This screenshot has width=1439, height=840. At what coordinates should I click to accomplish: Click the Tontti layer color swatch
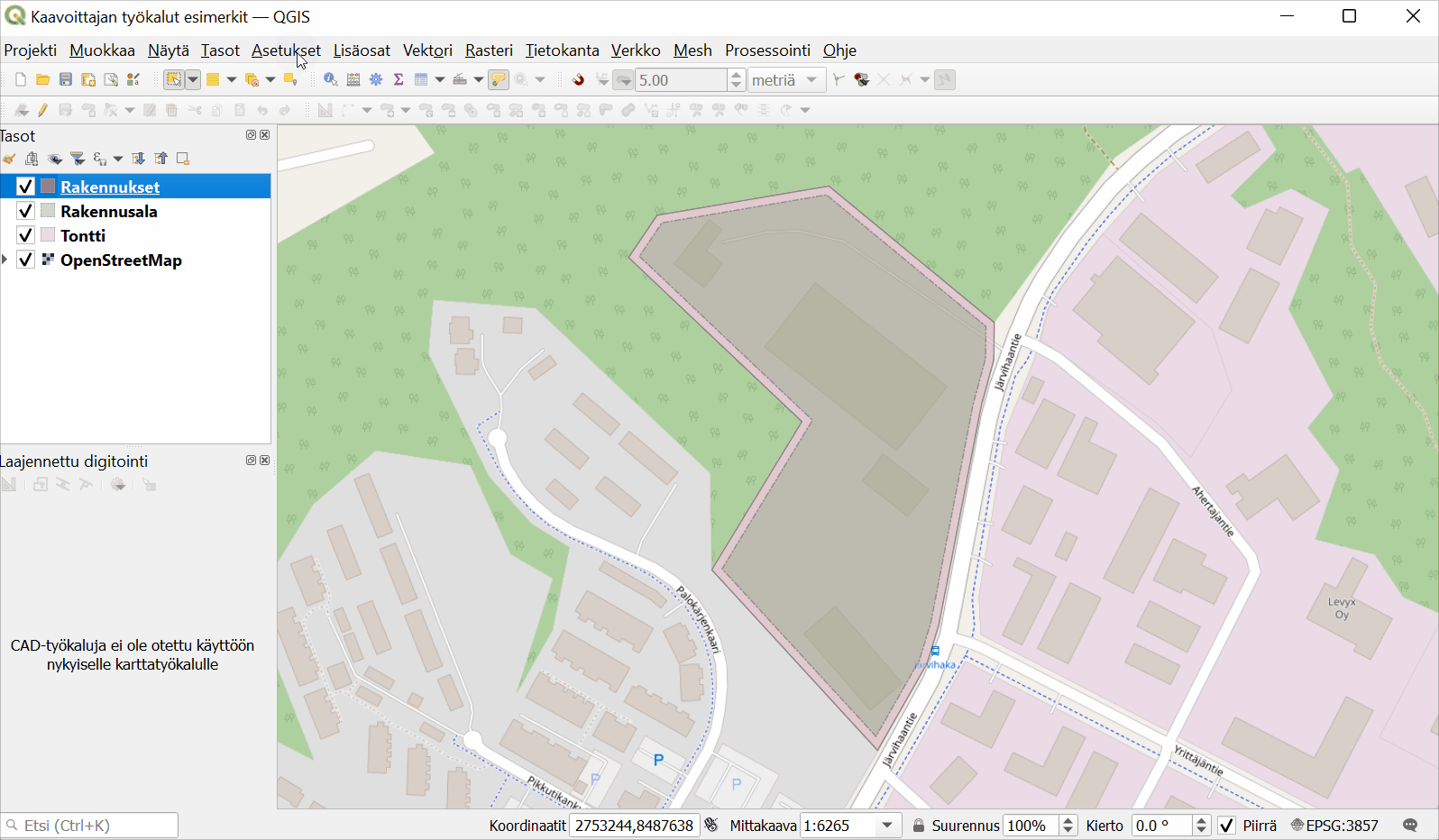[49, 235]
